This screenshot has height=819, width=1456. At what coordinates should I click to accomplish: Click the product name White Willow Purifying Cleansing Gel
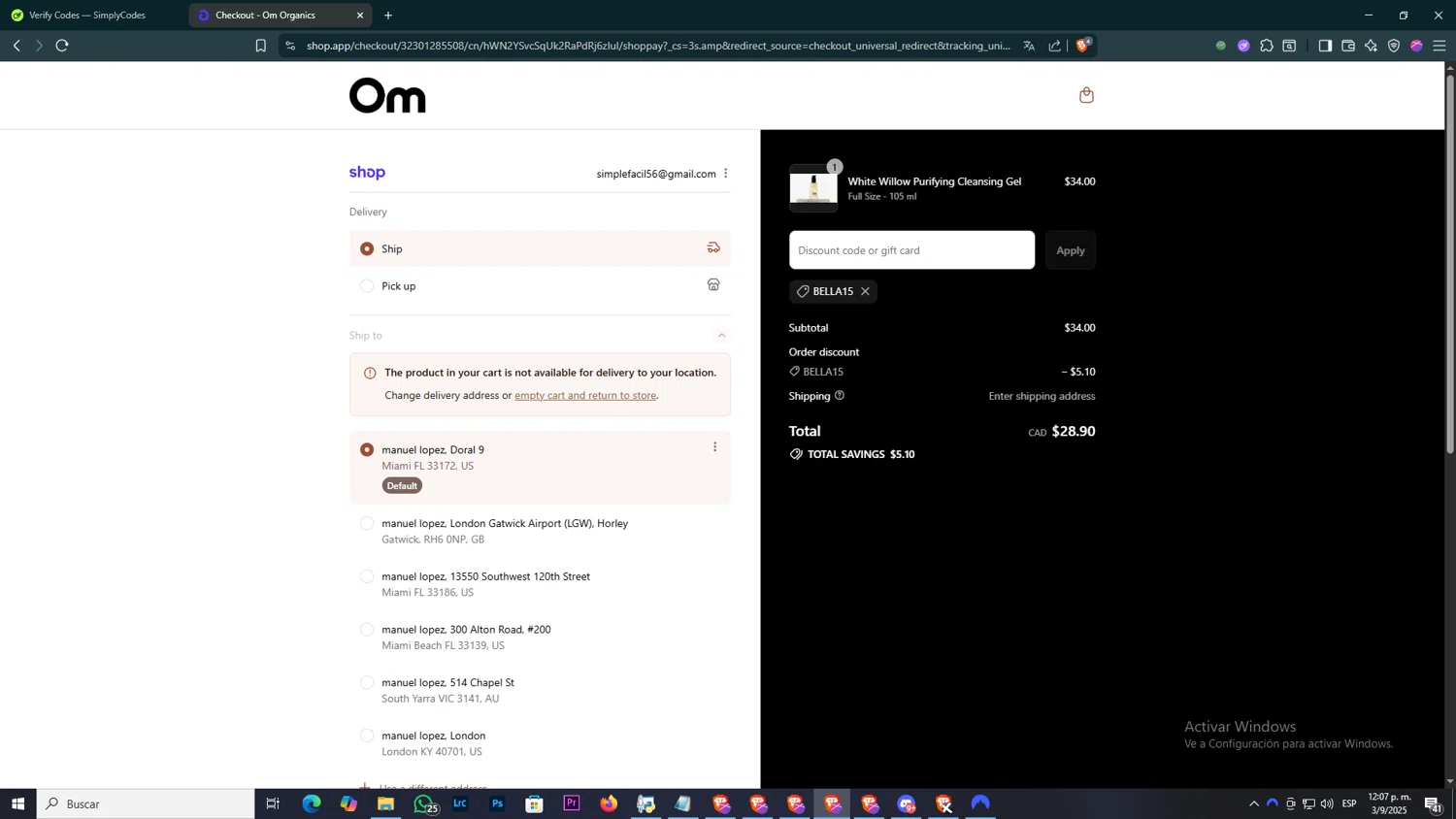click(935, 181)
